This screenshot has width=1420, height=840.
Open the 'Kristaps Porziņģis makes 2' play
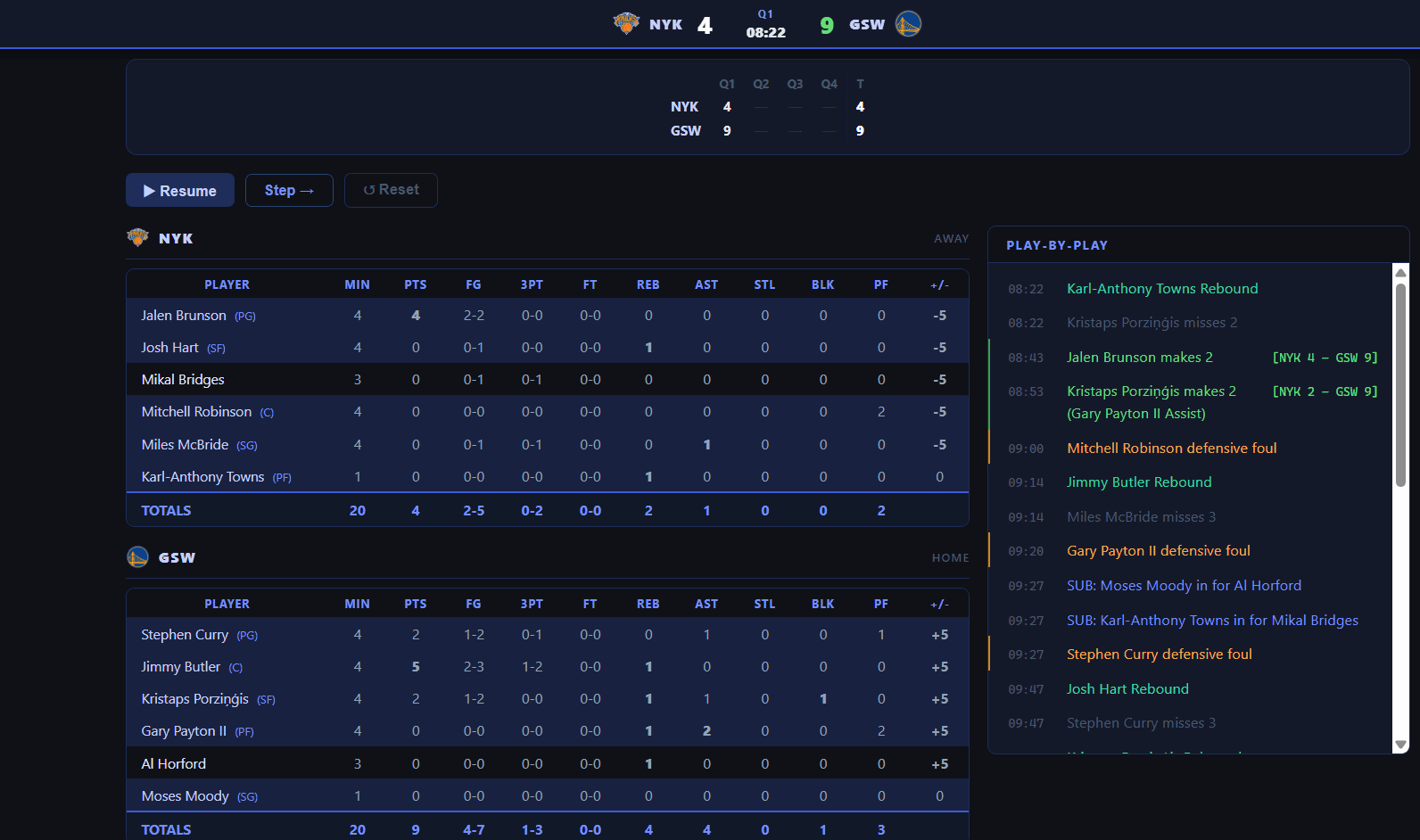(x=1191, y=402)
